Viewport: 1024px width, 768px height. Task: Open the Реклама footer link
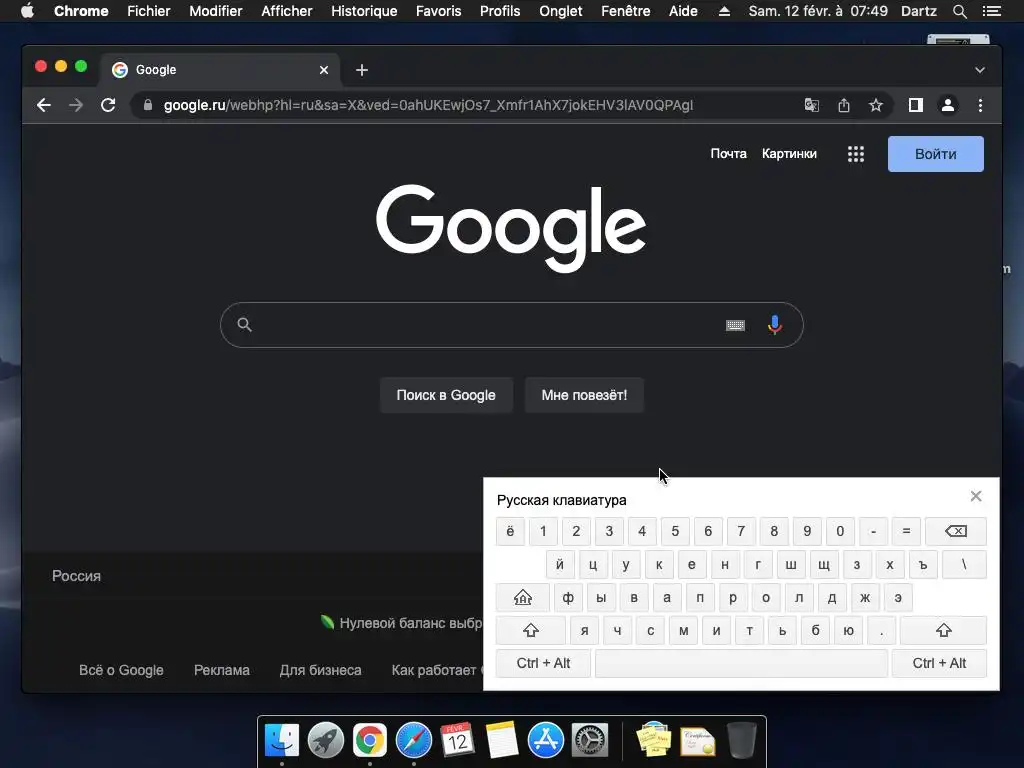click(x=221, y=670)
